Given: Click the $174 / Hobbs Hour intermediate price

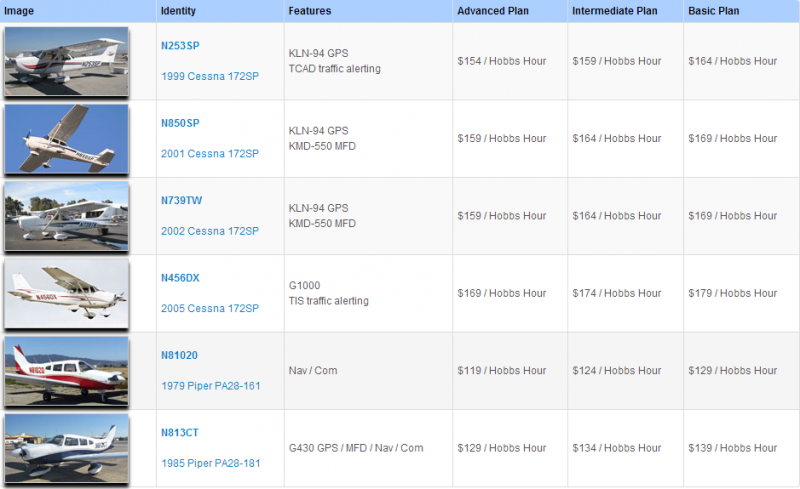Looking at the screenshot, I should pos(616,294).
